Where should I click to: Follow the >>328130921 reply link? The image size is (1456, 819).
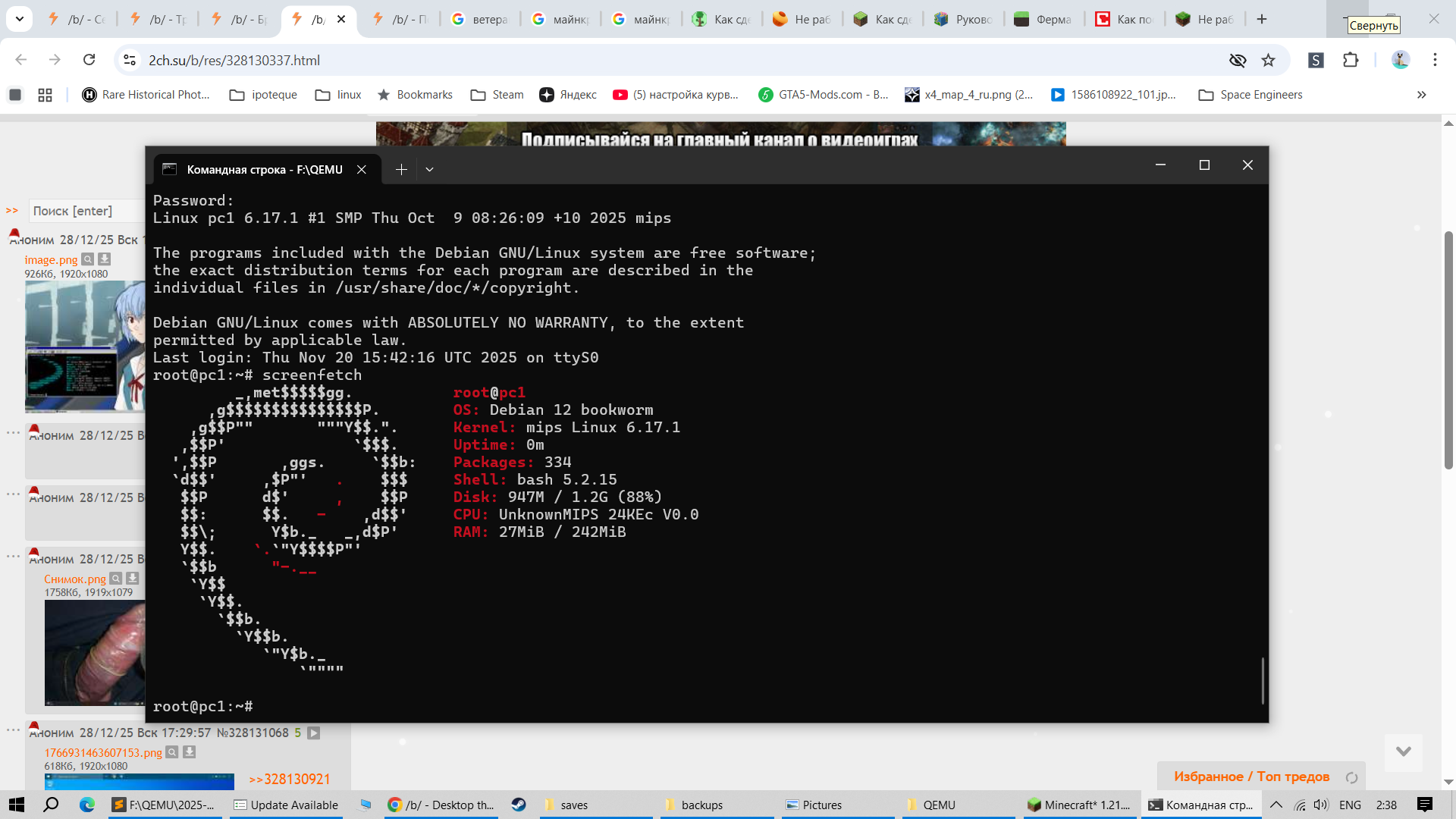(x=289, y=779)
